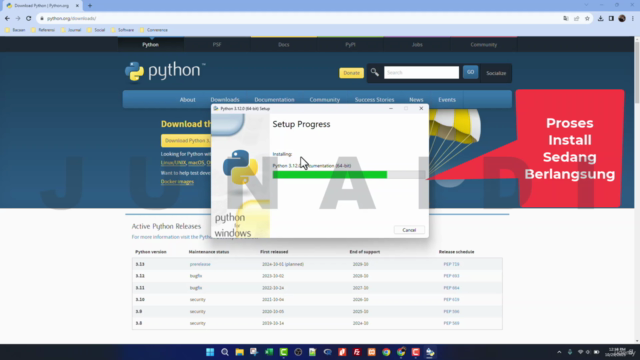640x360 pixels.
Task: Open the Documentation navigation menu
Action: (x=274, y=100)
